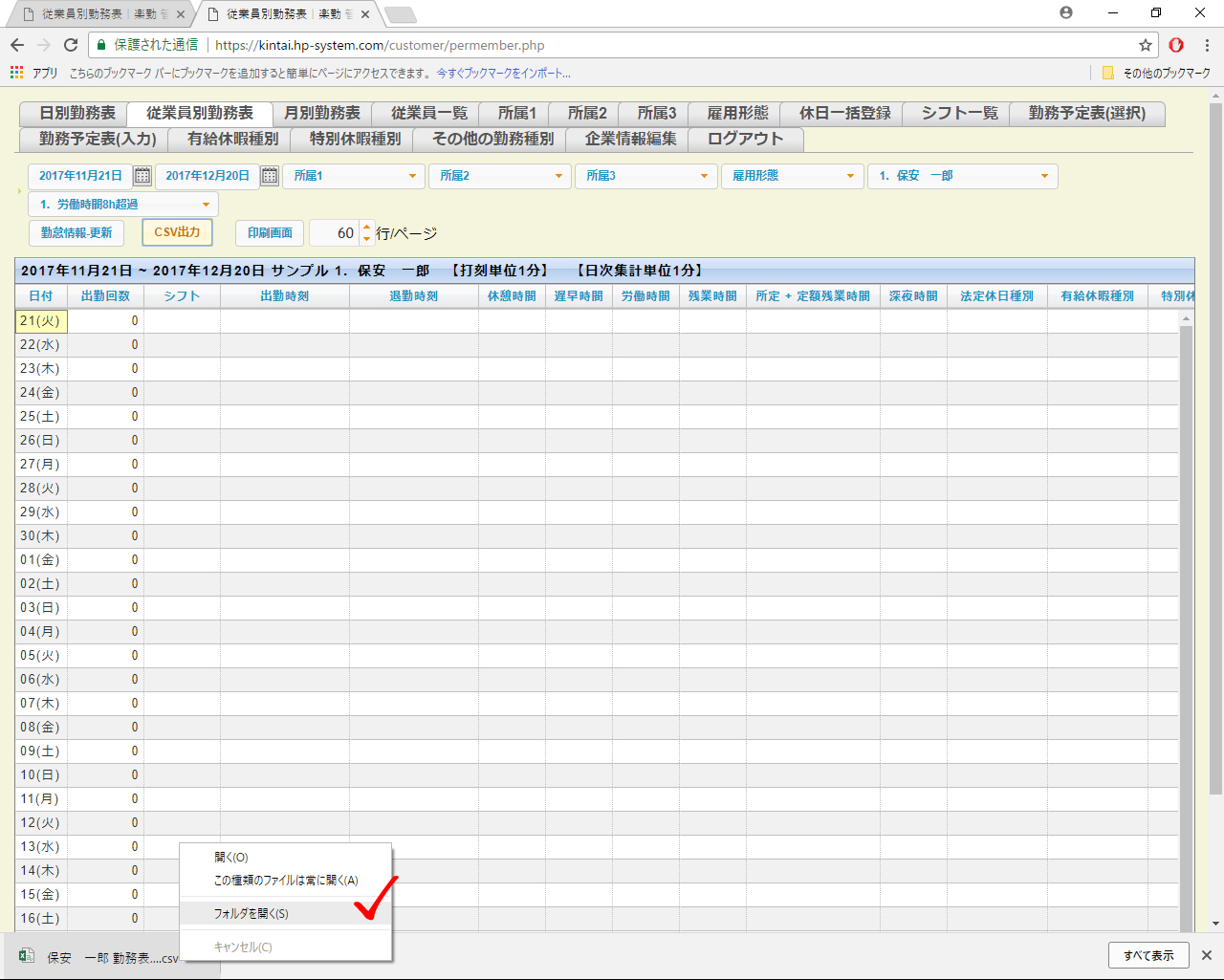The image size is (1224, 980).
Task: Close the downloads bar with X
Action: (1207, 955)
